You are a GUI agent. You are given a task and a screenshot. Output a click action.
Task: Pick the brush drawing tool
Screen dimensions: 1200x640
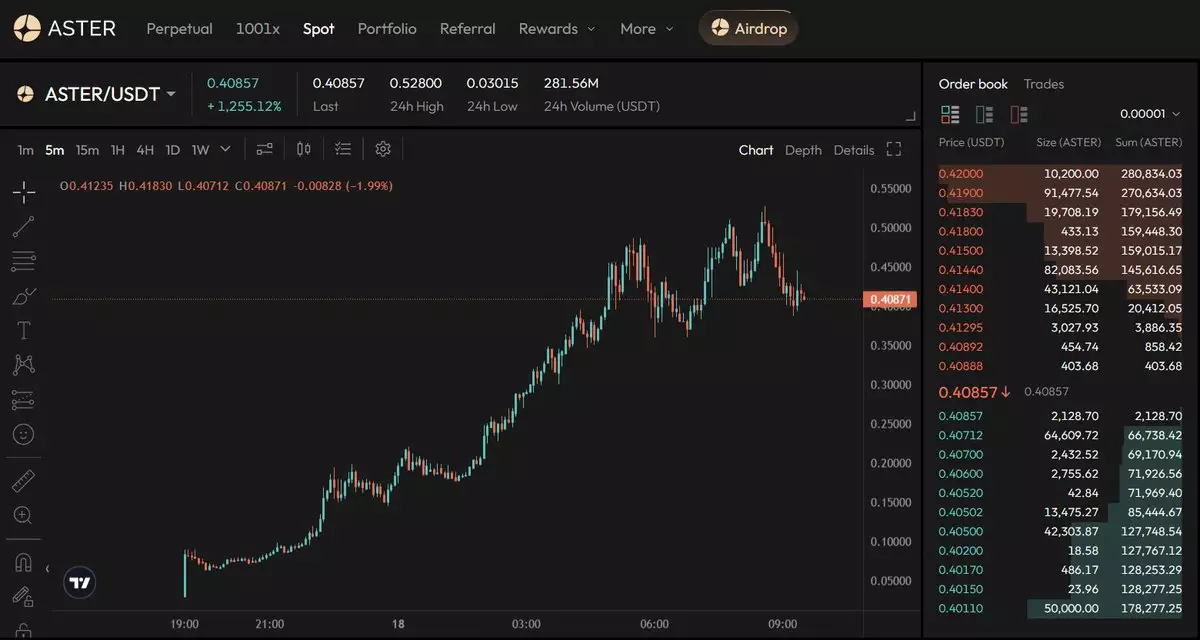[24, 296]
